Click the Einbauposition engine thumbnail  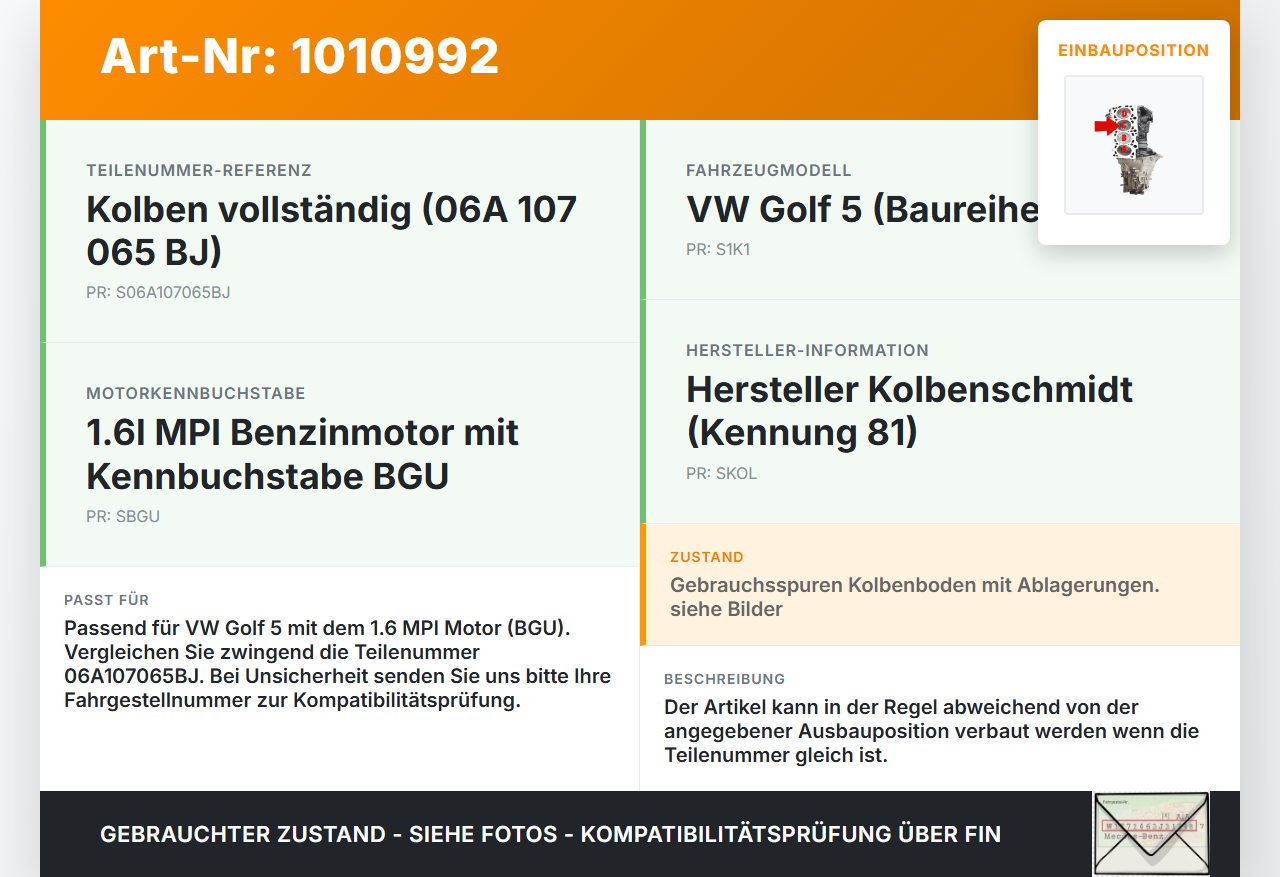(x=1133, y=145)
